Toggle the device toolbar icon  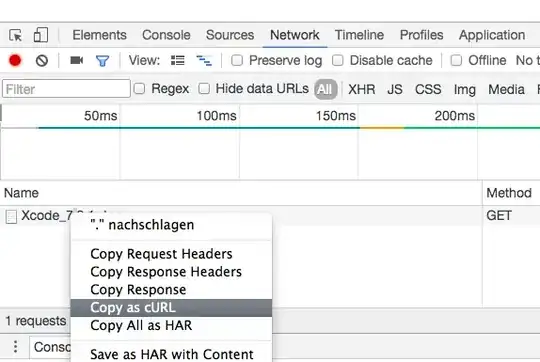point(40,35)
